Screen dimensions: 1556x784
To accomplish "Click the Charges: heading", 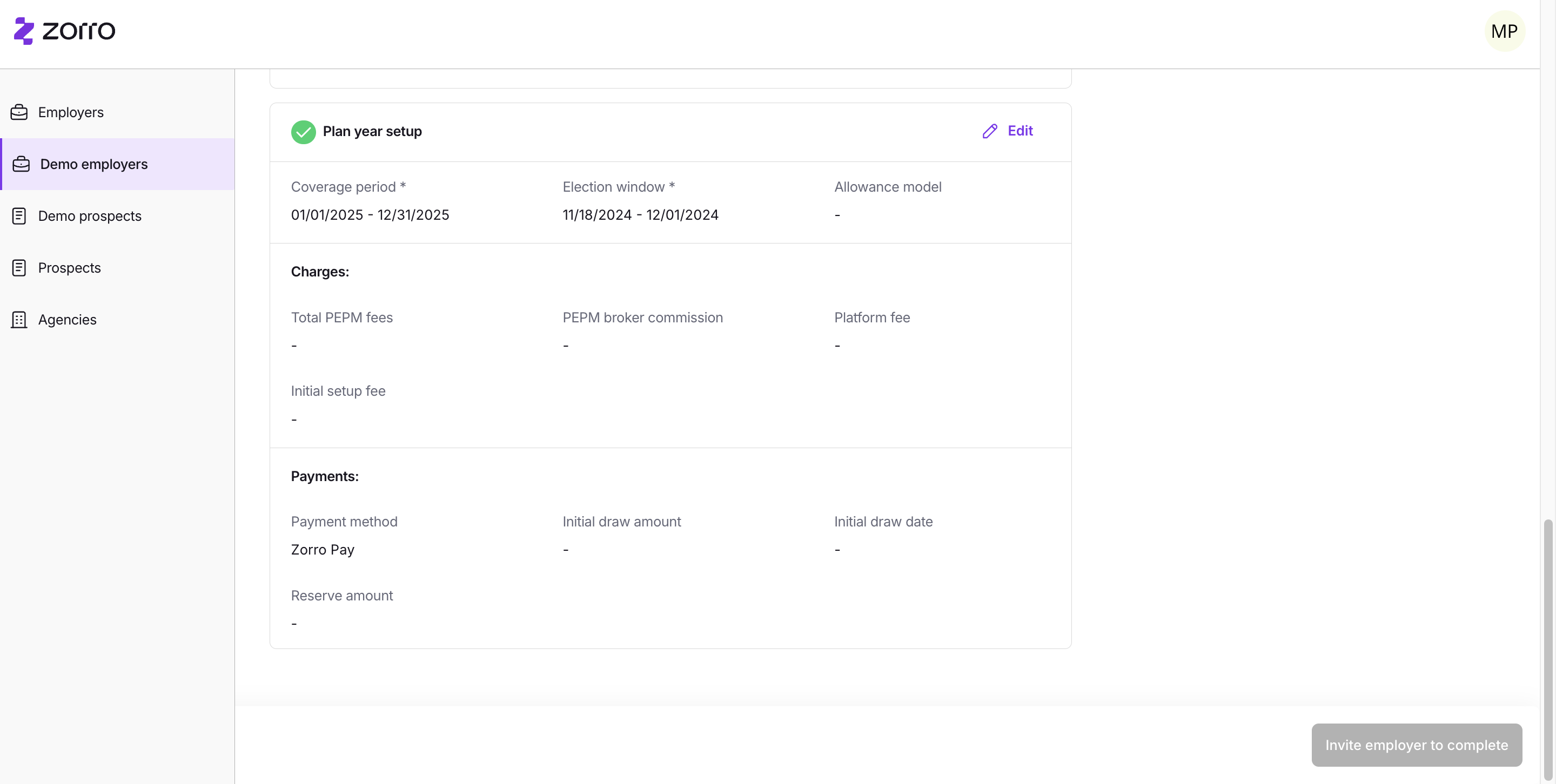I will 320,272.
